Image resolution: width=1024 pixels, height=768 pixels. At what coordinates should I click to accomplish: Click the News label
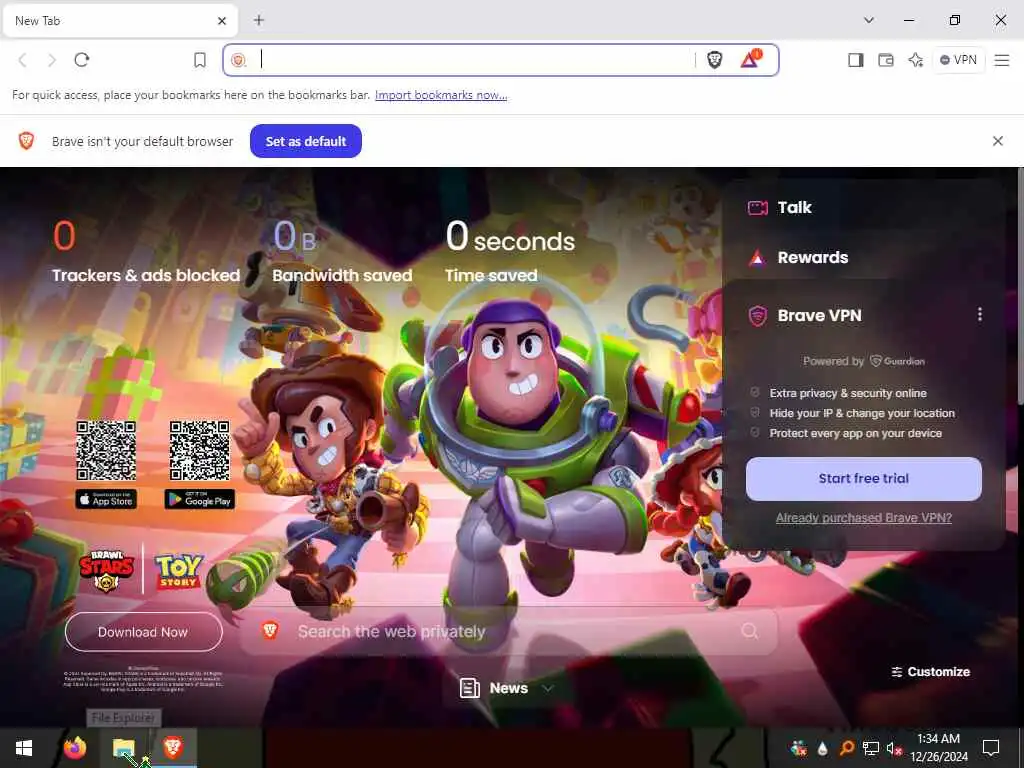click(508, 688)
